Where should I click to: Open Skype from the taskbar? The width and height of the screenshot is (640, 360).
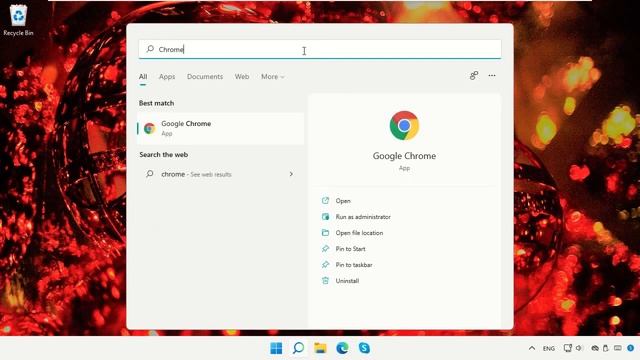pyautogui.click(x=364, y=348)
